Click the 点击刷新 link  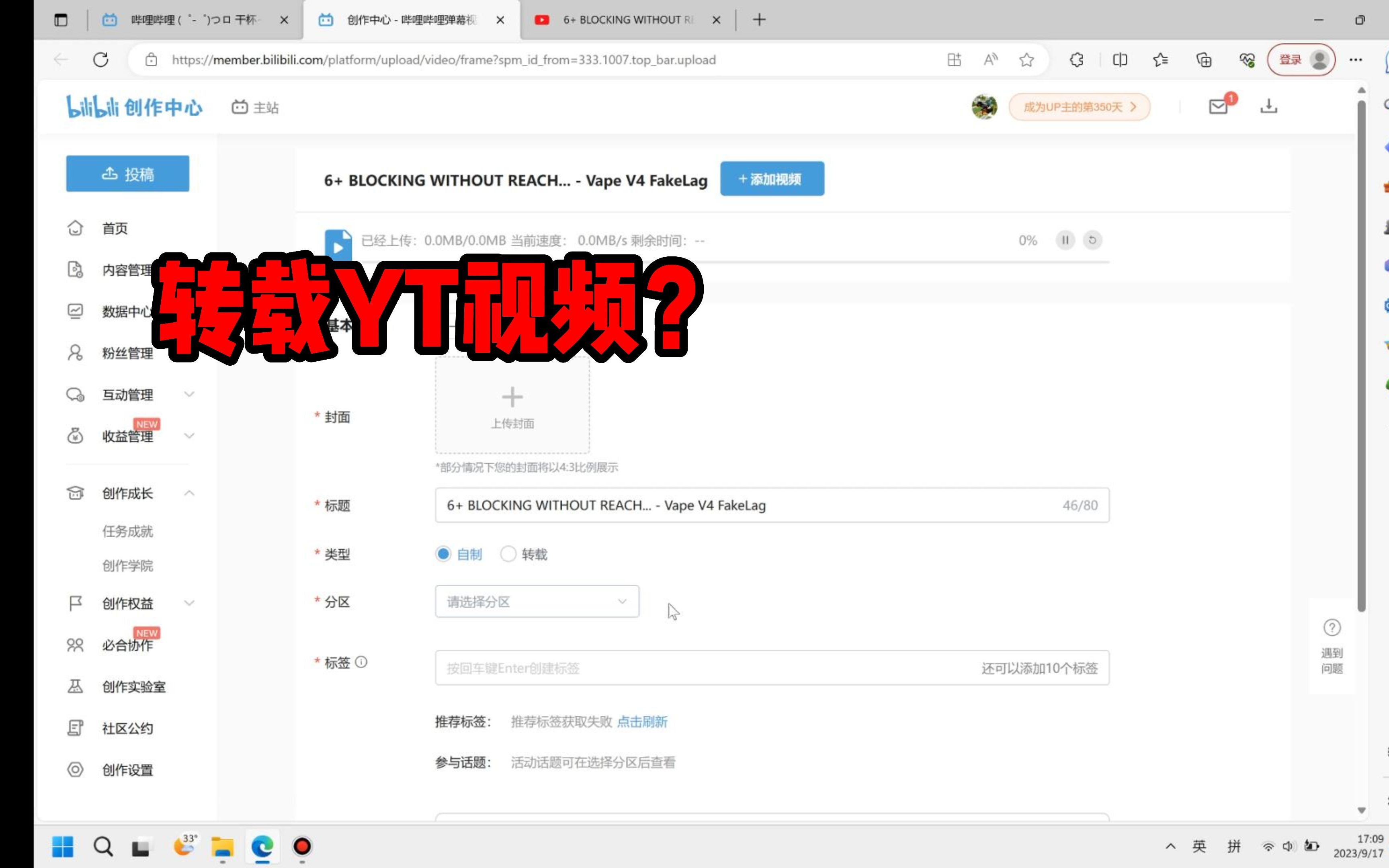pyautogui.click(x=642, y=722)
